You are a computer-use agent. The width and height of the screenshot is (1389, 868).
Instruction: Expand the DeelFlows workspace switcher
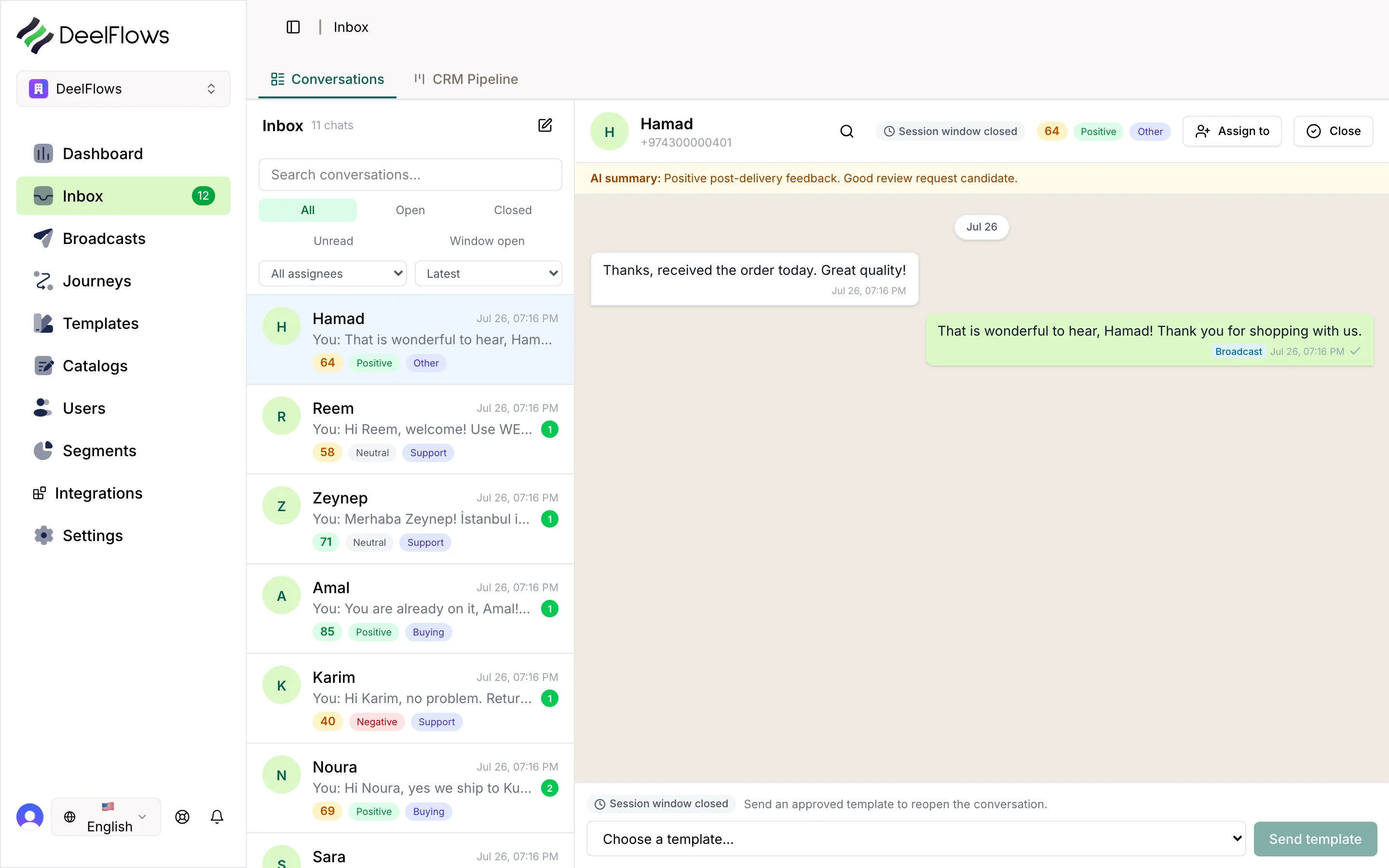pyautogui.click(x=123, y=88)
